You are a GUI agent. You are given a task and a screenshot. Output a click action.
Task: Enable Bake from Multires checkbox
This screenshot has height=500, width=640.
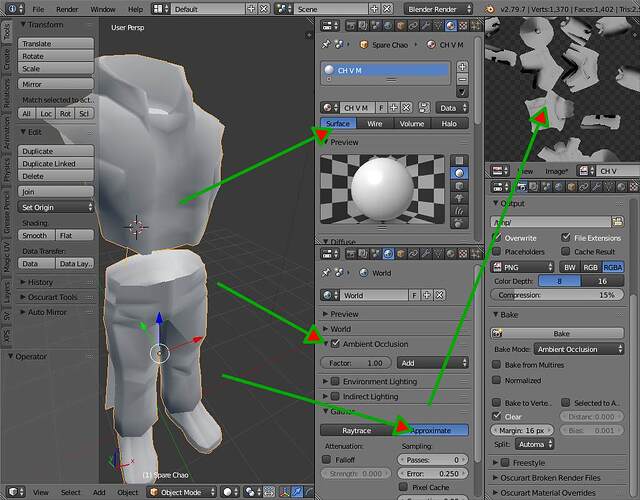(497, 364)
